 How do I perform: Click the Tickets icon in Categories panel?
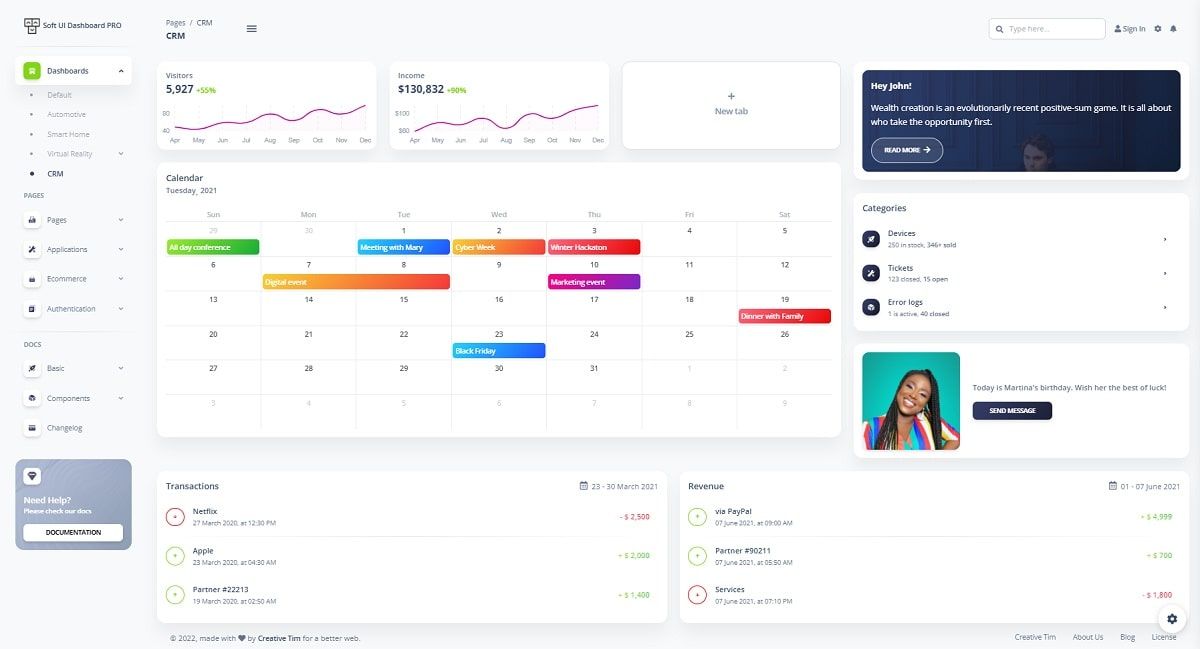tap(869, 272)
